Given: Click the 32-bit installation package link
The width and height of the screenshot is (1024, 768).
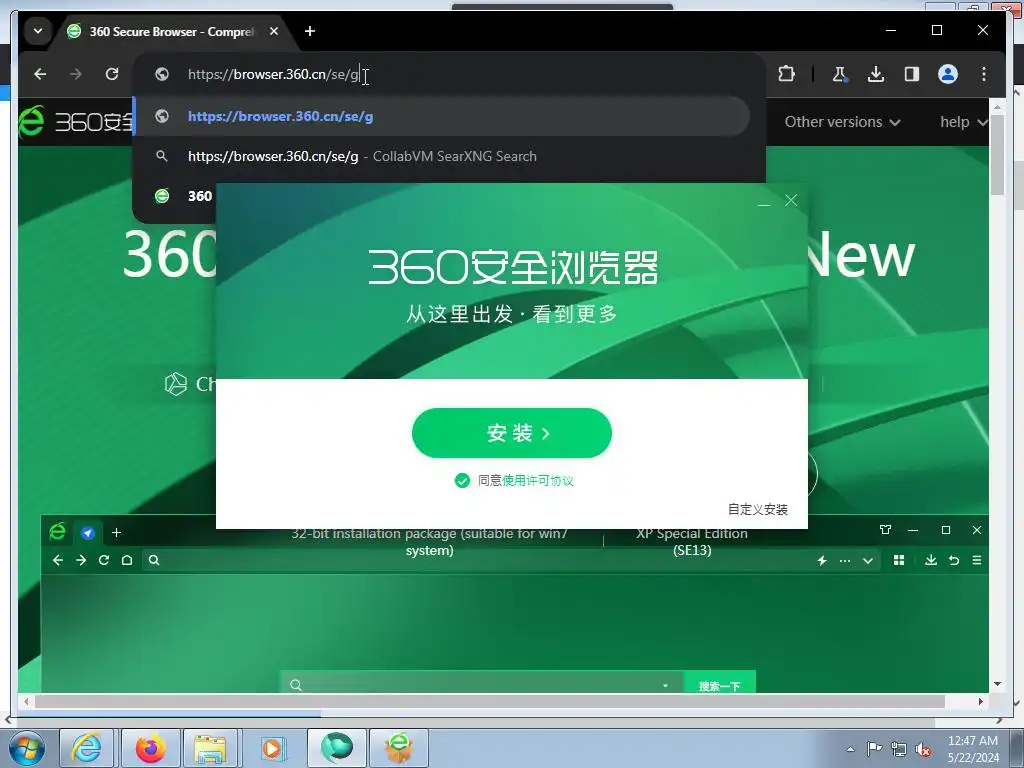Looking at the screenshot, I should (429, 542).
